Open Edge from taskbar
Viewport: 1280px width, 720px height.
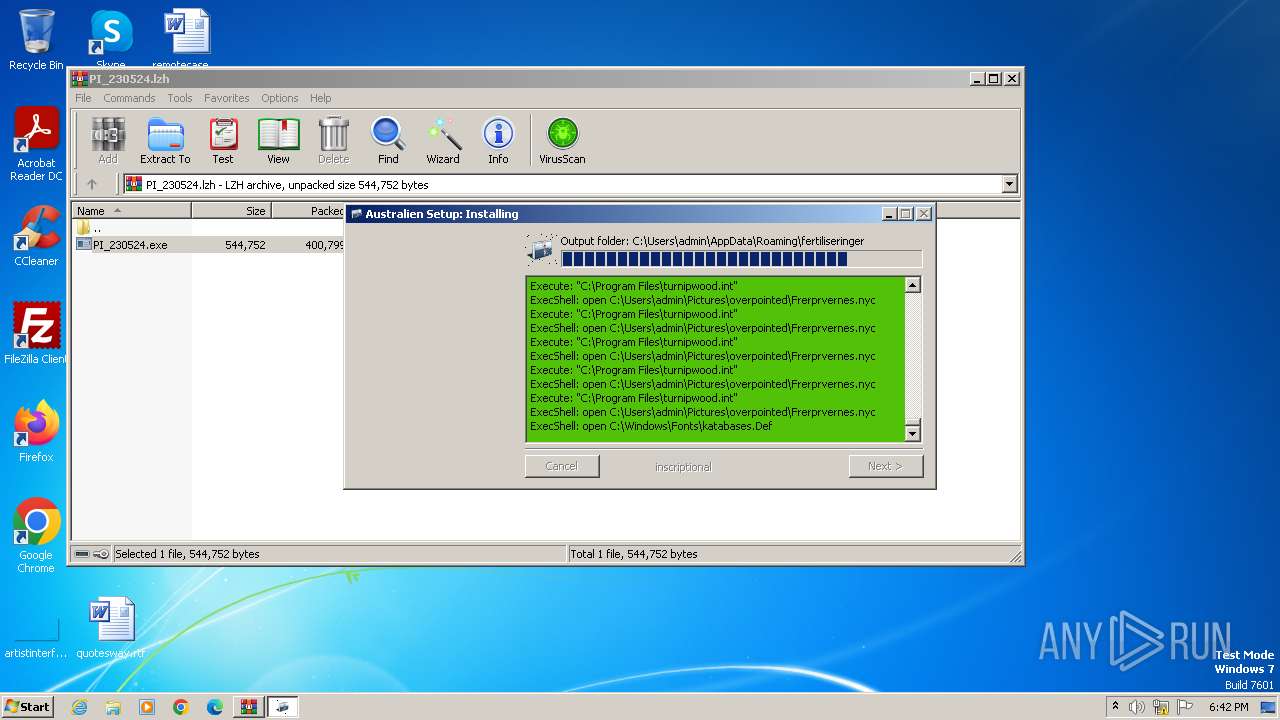coord(215,707)
